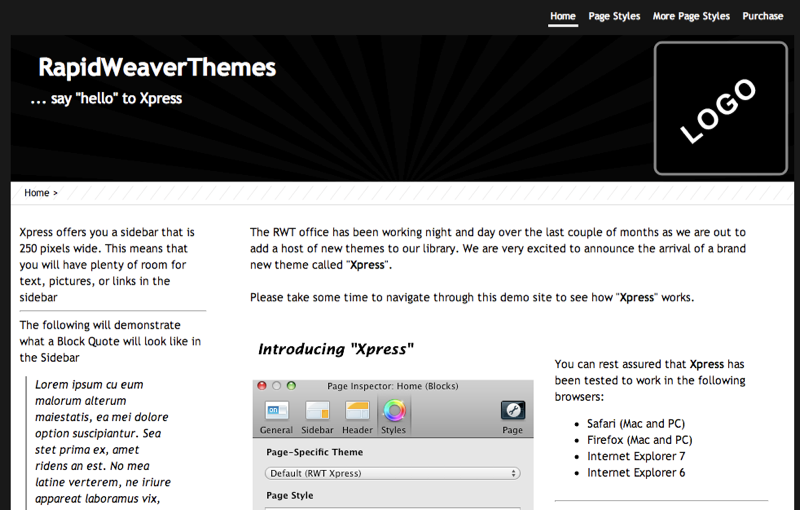Visit the Purchase link in the top navigation

tap(762, 16)
